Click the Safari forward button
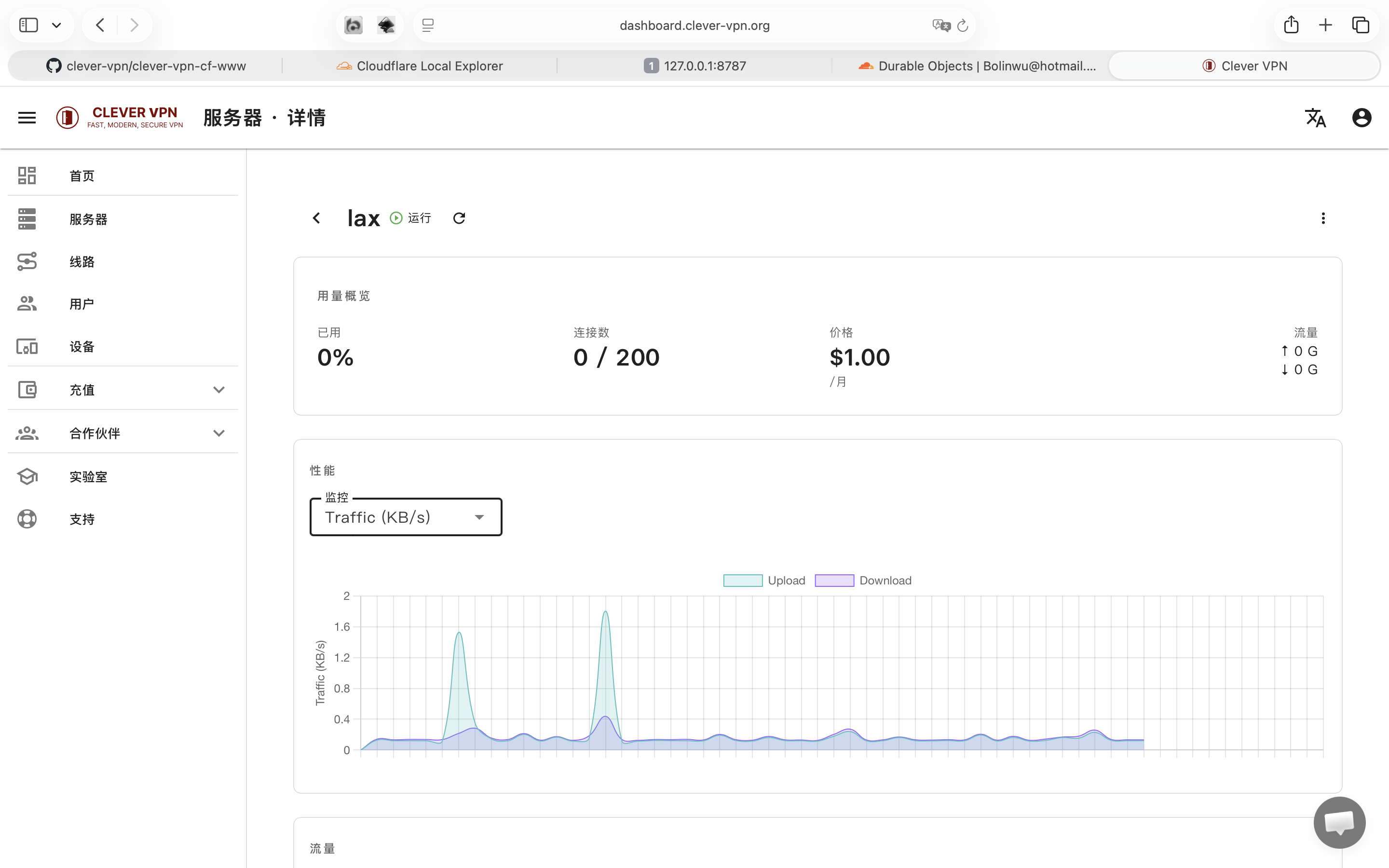Image resolution: width=1389 pixels, height=868 pixels. [x=134, y=25]
